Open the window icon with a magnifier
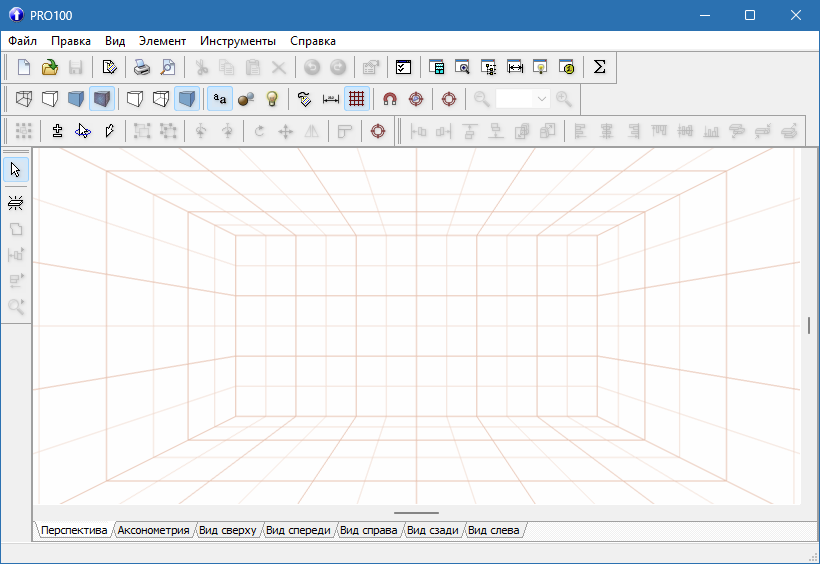 click(462, 67)
